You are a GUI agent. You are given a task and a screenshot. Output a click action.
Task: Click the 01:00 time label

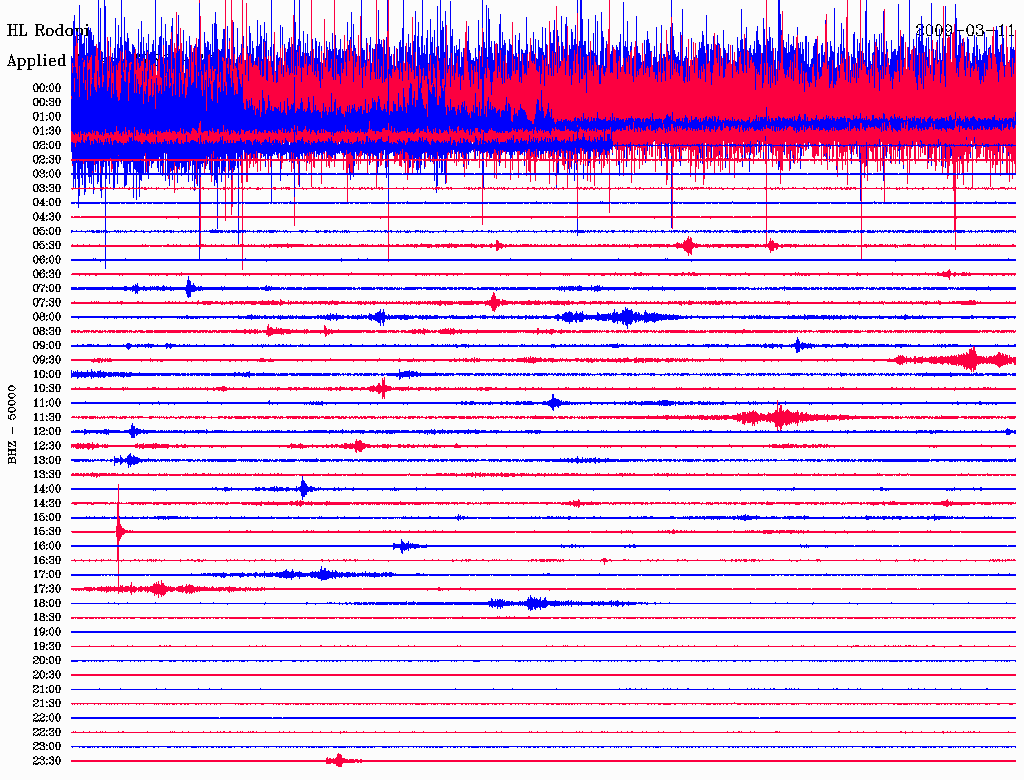tap(46, 116)
